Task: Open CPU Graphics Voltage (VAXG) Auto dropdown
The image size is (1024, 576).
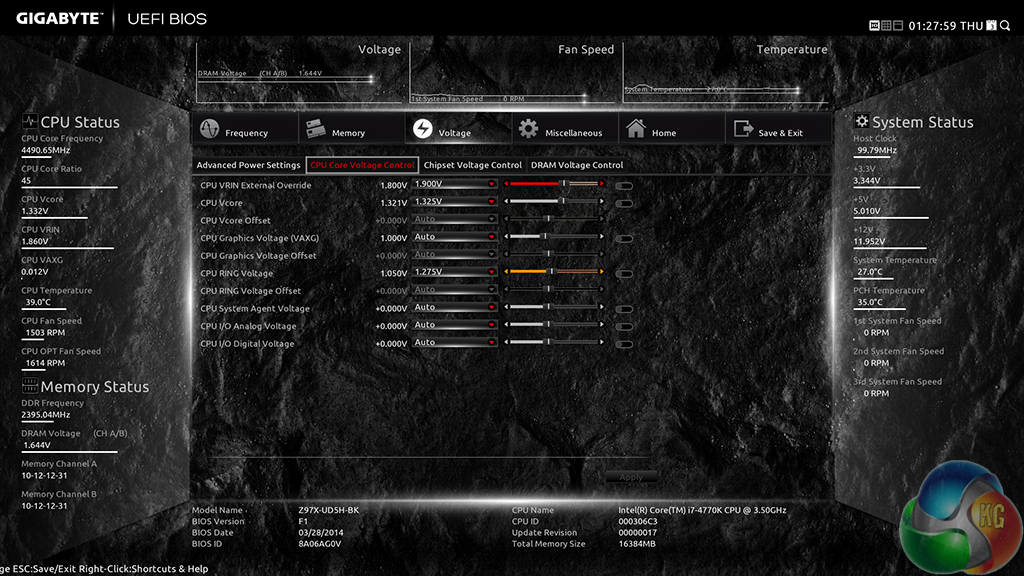Action: click(x=455, y=237)
